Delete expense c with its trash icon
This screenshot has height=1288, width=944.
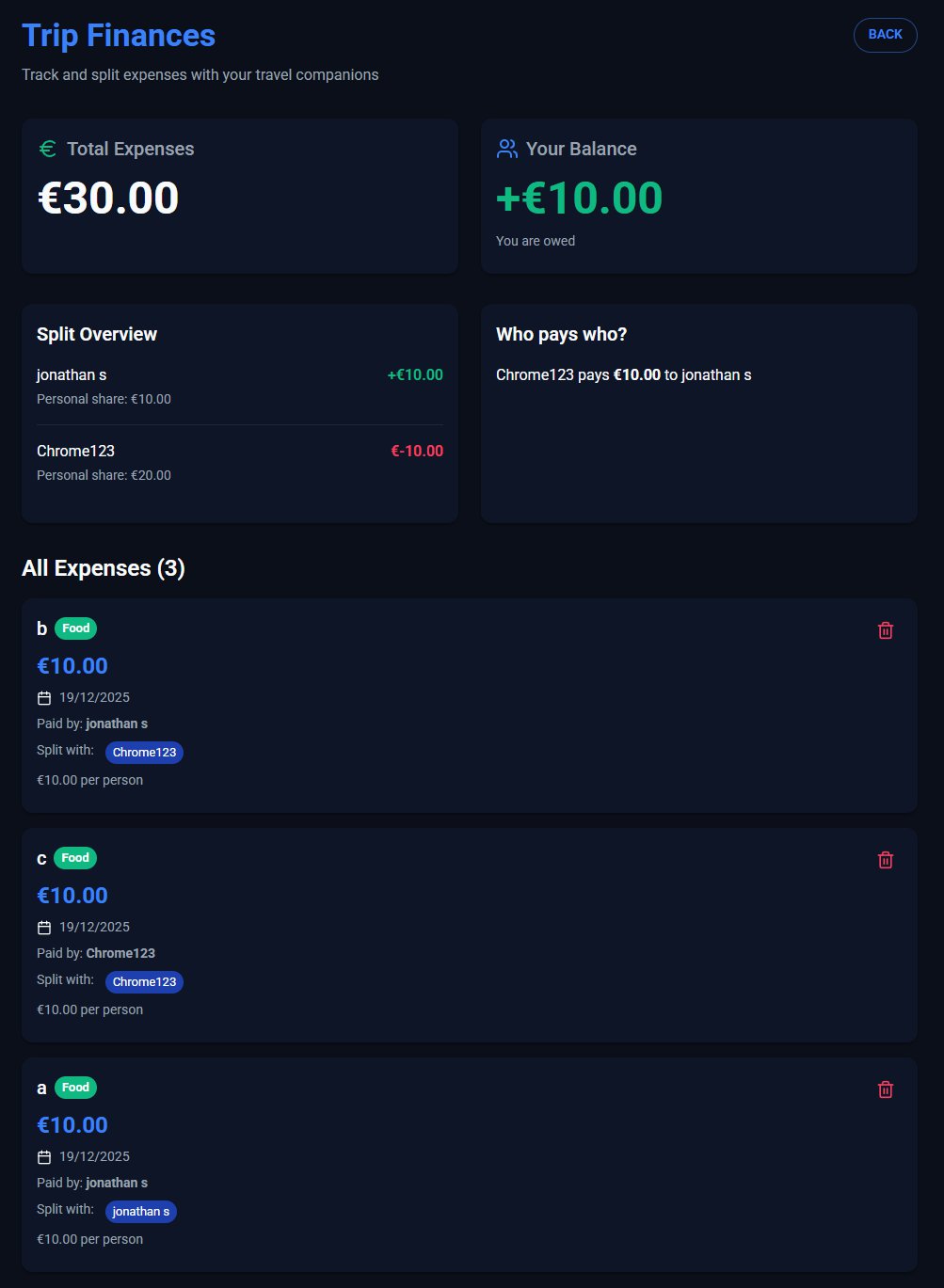(885, 860)
